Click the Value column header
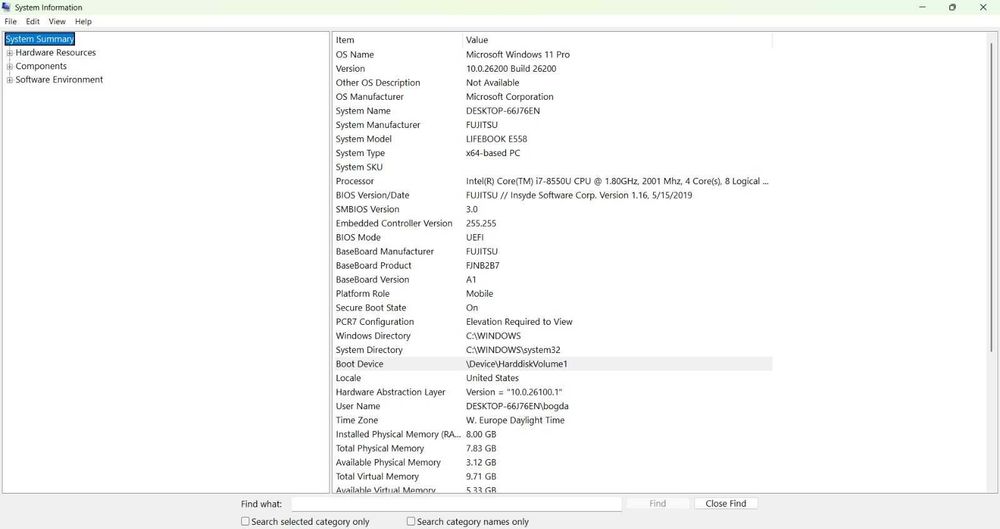 point(617,40)
